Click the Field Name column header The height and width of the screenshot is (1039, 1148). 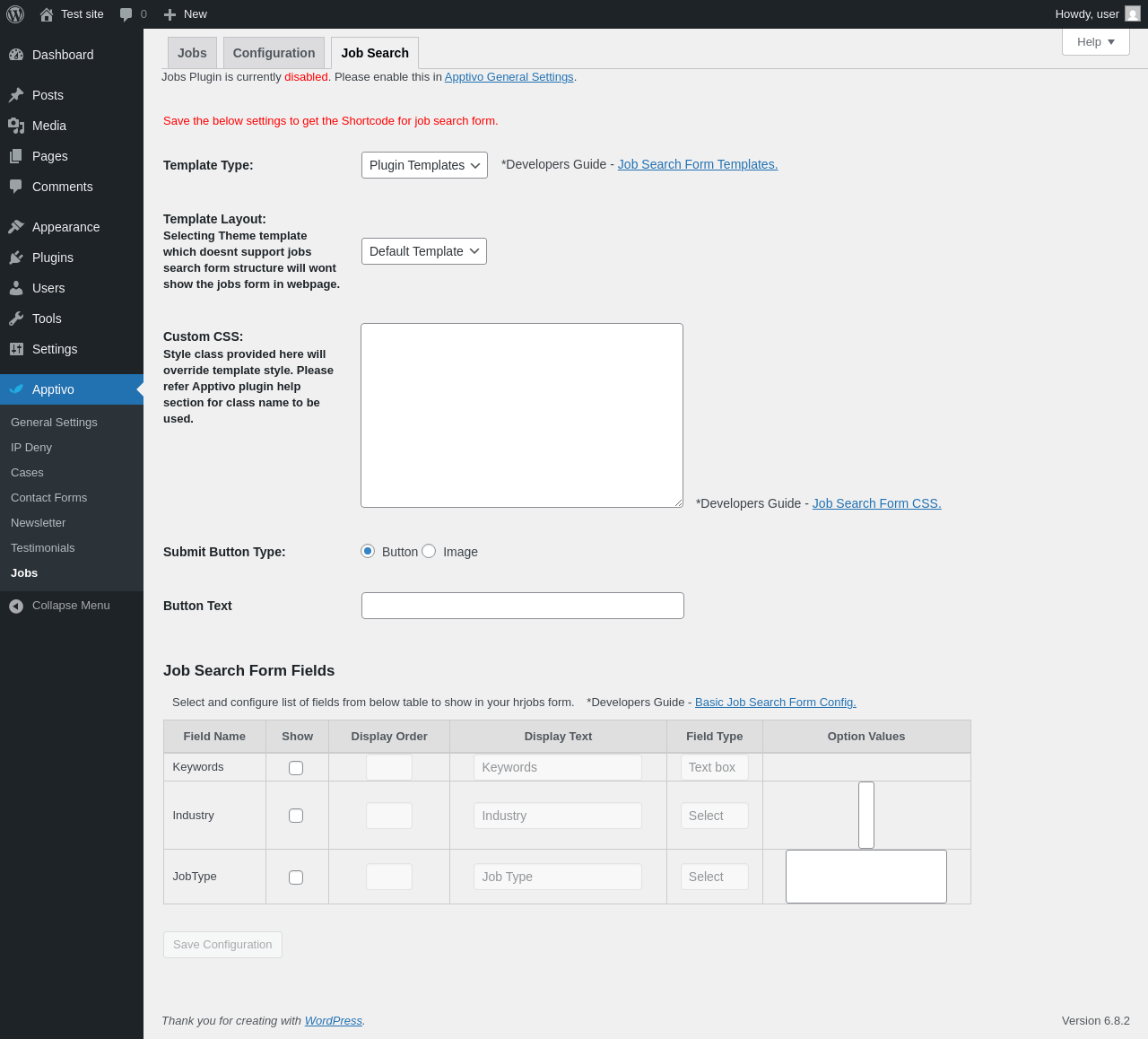click(214, 737)
